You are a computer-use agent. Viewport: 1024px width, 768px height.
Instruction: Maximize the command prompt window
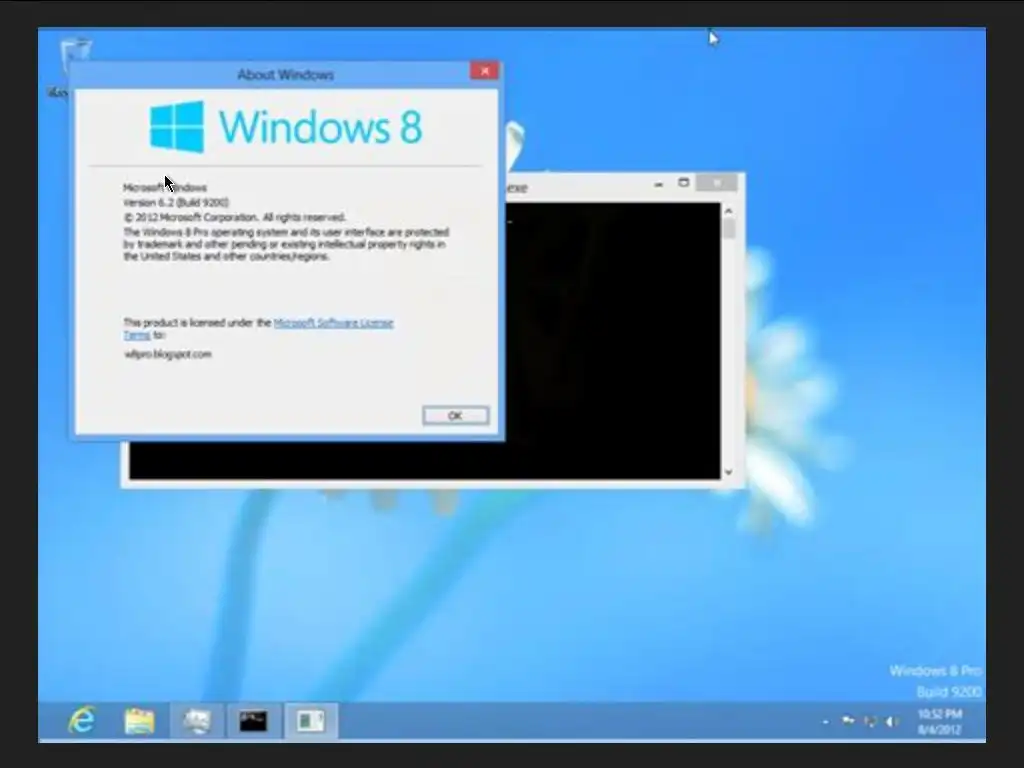(x=683, y=184)
